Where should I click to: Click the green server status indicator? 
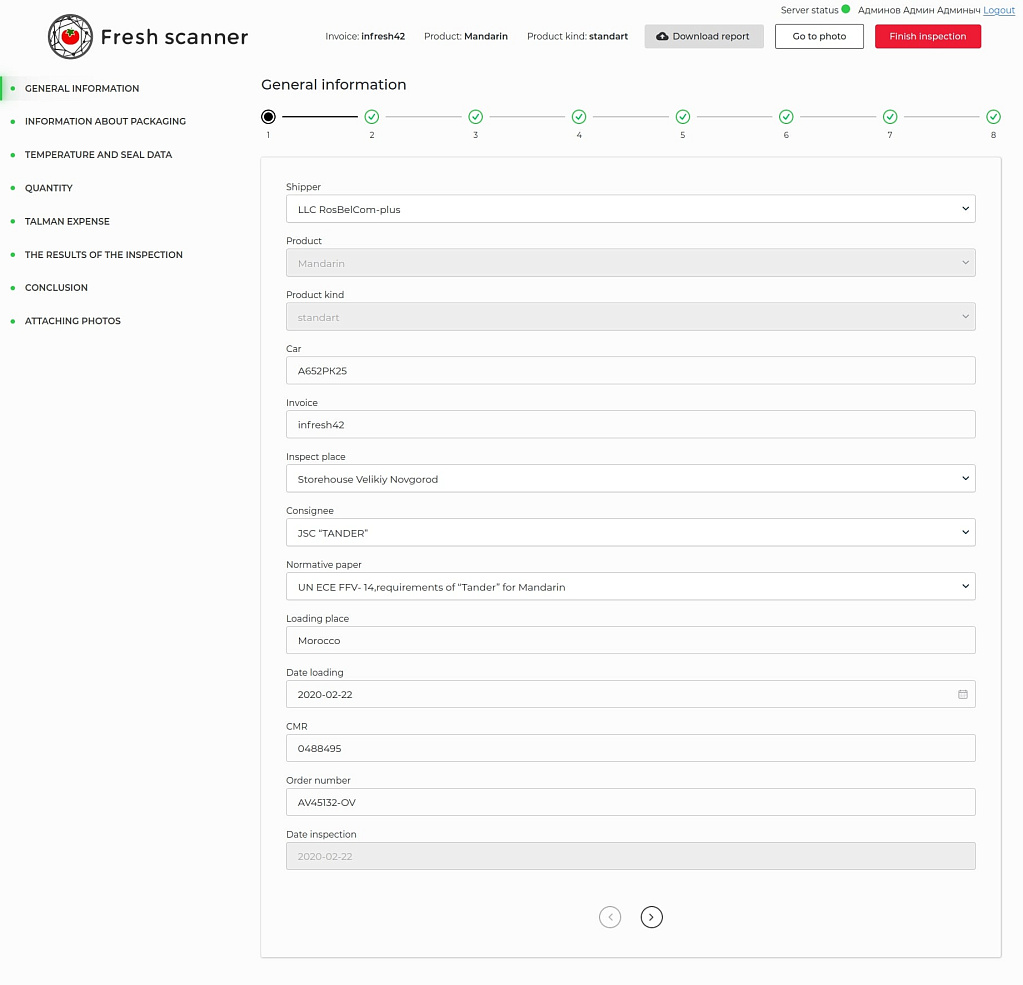(x=846, y=10)
